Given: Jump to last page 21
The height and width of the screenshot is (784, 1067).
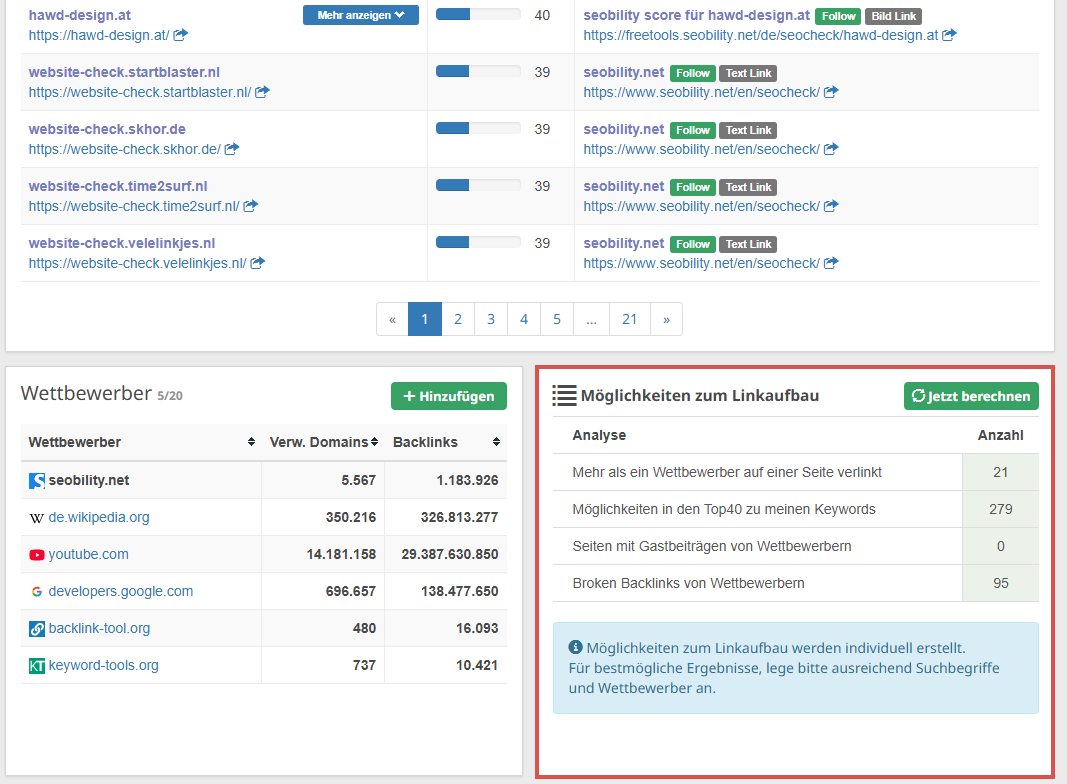Looking at the screenshot, I should click(x=629, y=319).
